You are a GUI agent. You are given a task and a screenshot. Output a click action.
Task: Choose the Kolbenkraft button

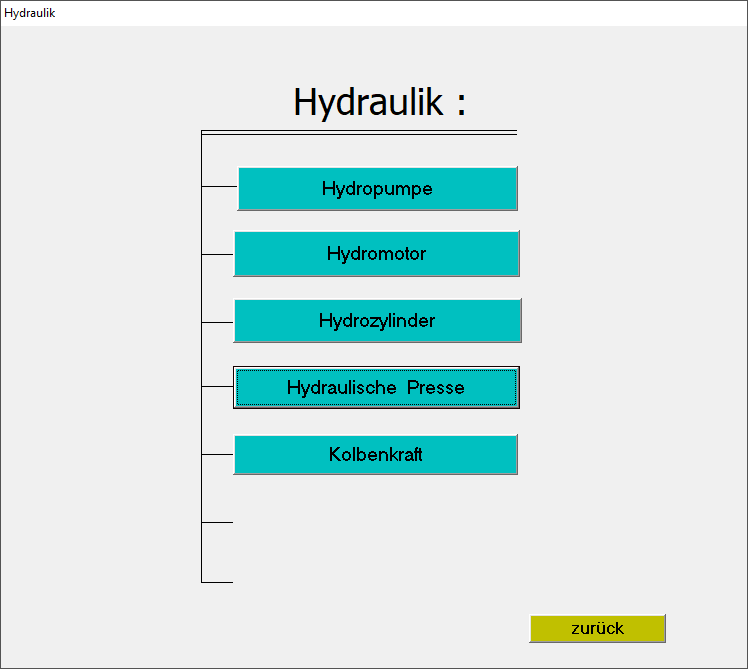tap(375, 454)
